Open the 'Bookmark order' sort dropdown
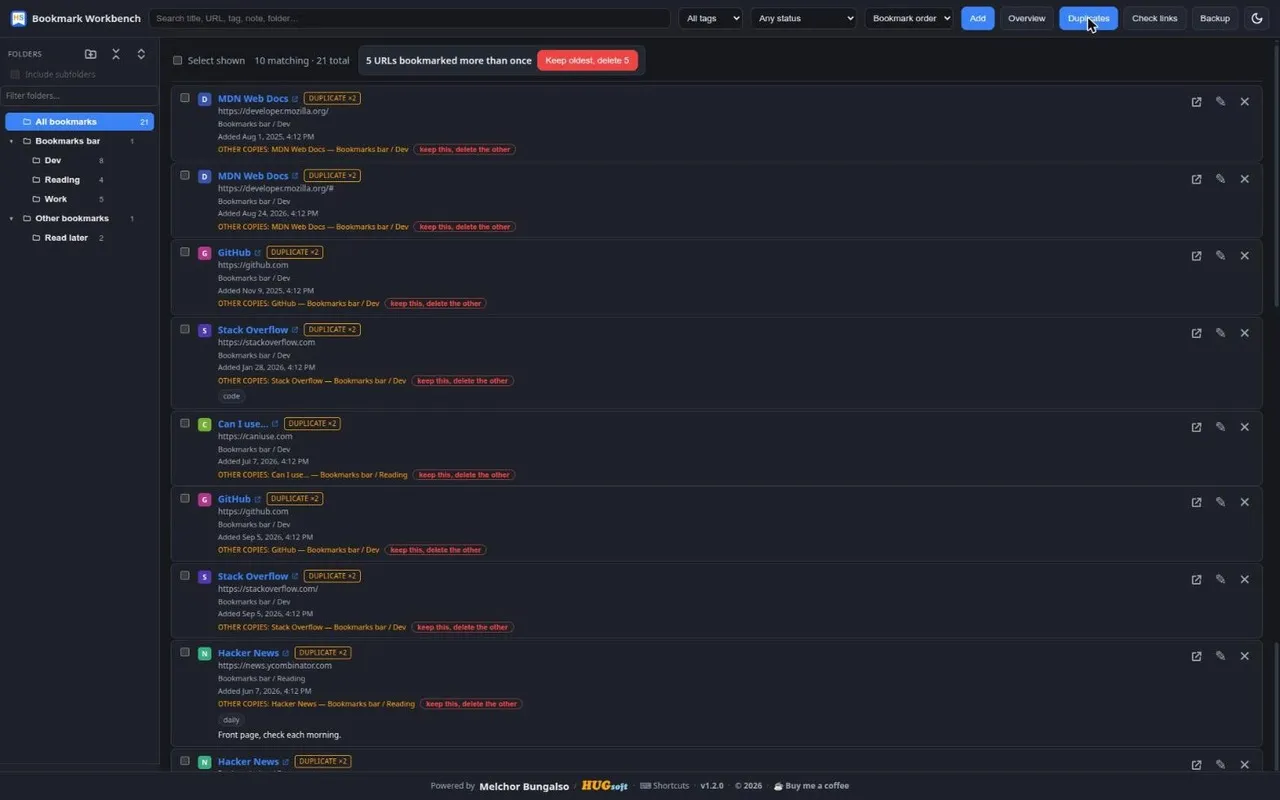The height and width of the screenshot is (800, 1280). pyautogui.click(x=909, y=18)
